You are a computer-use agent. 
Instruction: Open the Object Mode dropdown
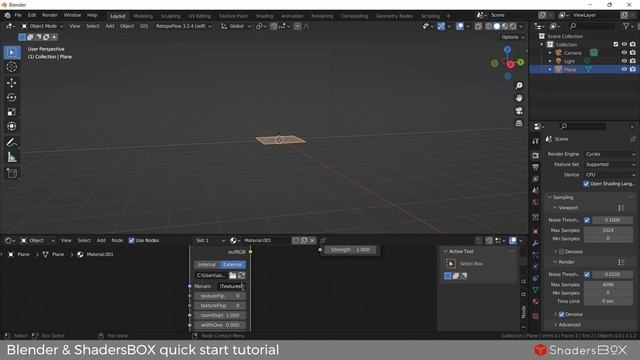click(42, 26)
